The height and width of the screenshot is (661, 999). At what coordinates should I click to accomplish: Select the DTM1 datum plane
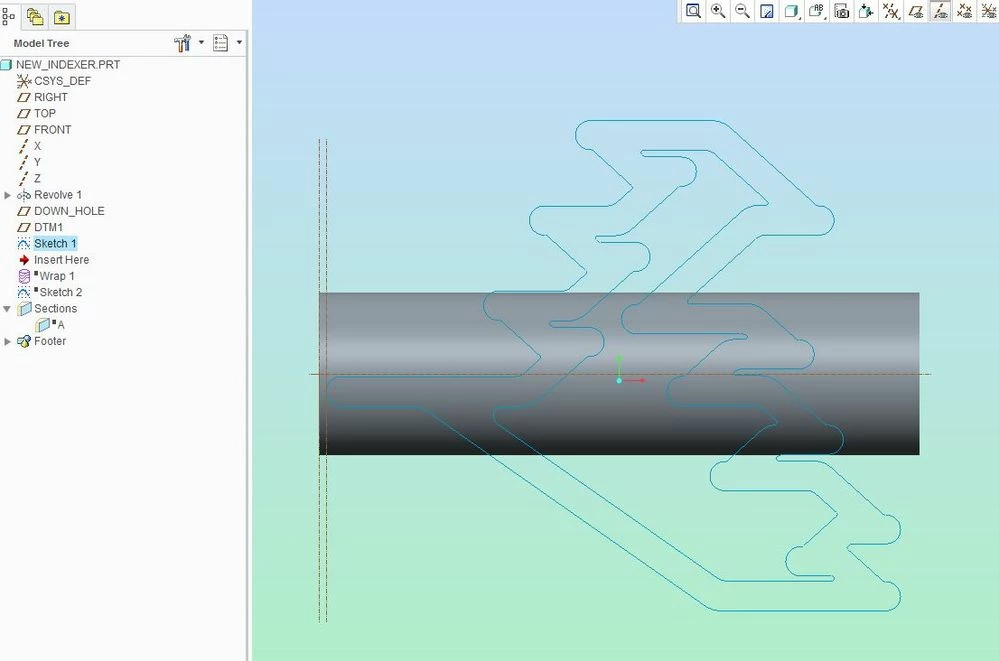point(48,228)
